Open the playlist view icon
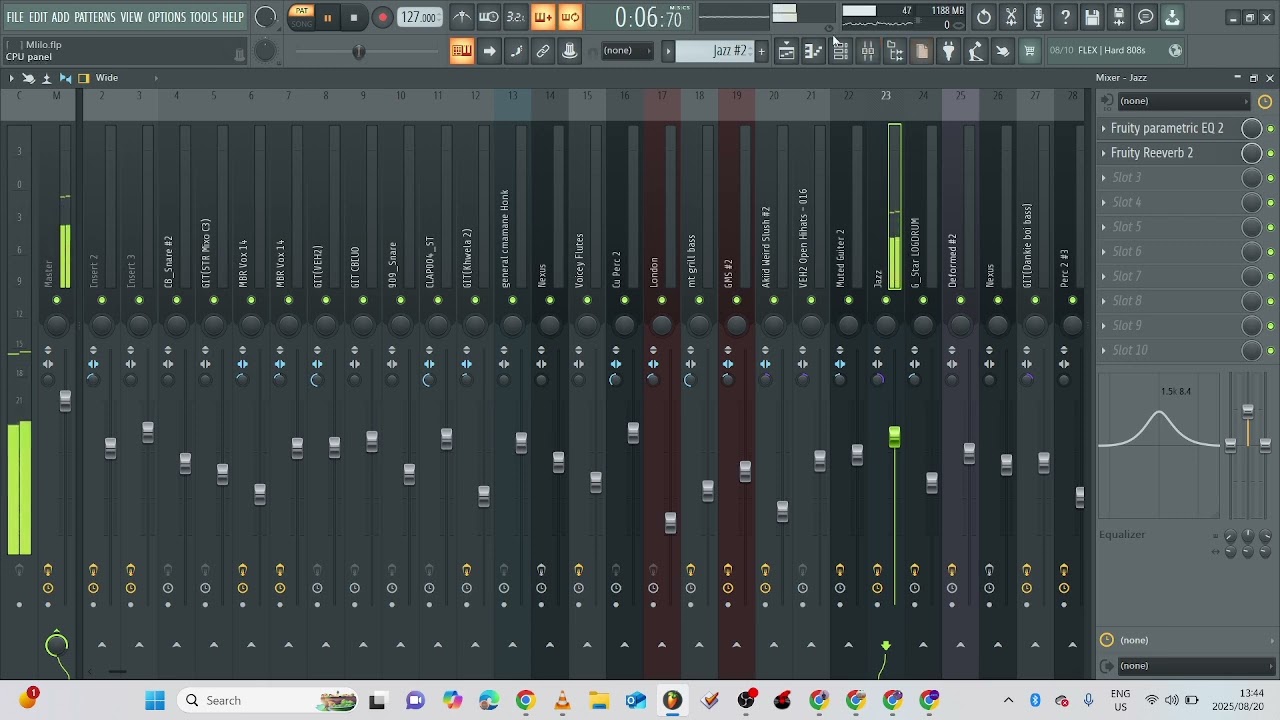Viewport: 1280px width, 720px height. [786, 51]
